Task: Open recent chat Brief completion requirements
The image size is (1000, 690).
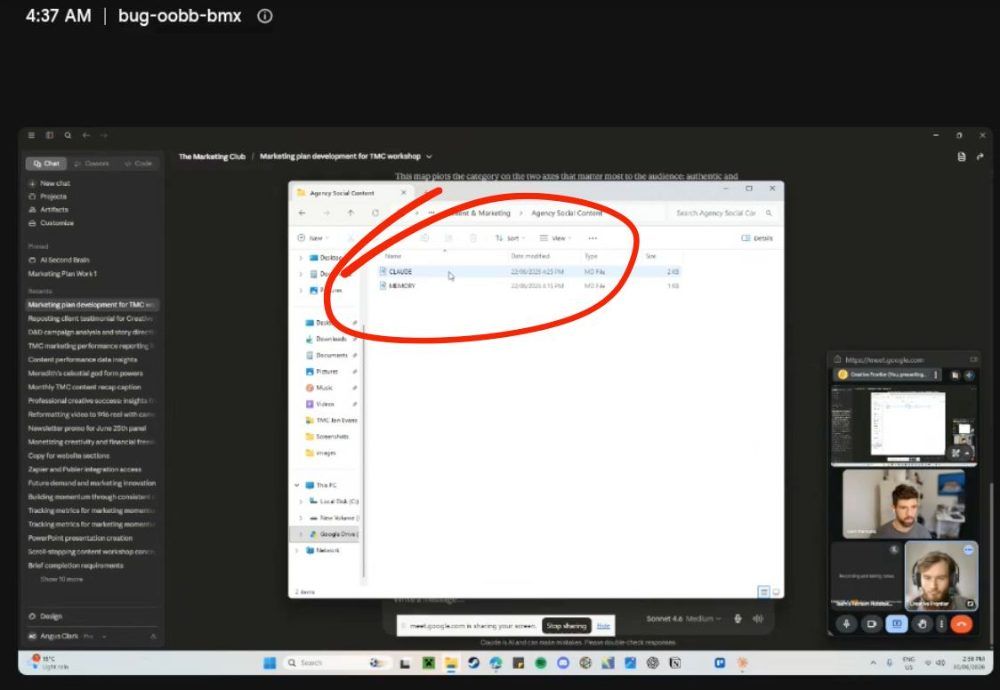Action: [75, 566]
